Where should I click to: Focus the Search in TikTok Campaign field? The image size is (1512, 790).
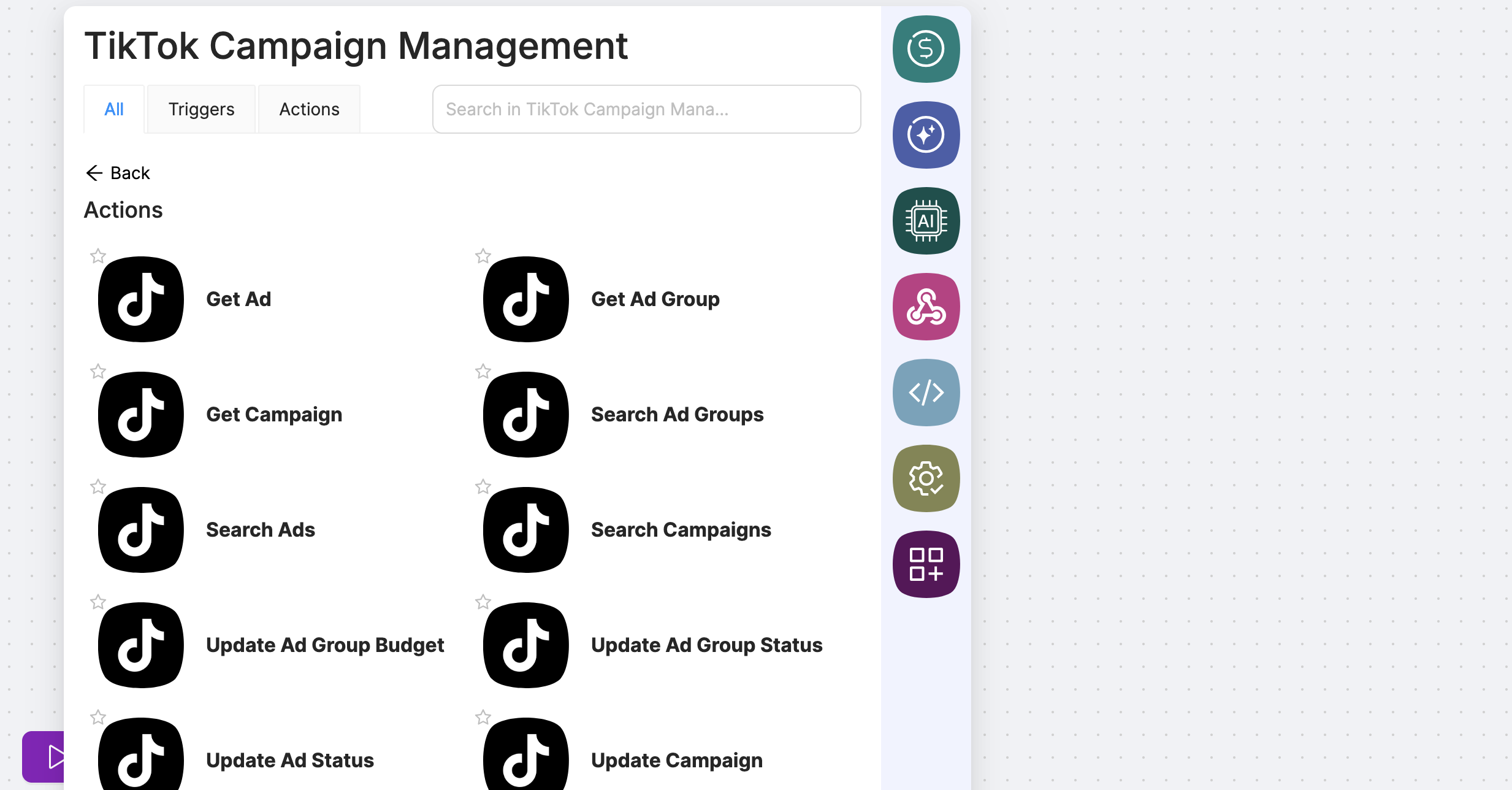pyautogui.click(x=646, y=109)
